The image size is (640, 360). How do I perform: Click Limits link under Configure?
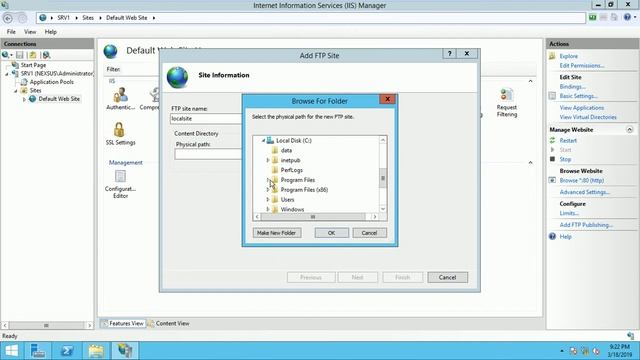(569, 213)
